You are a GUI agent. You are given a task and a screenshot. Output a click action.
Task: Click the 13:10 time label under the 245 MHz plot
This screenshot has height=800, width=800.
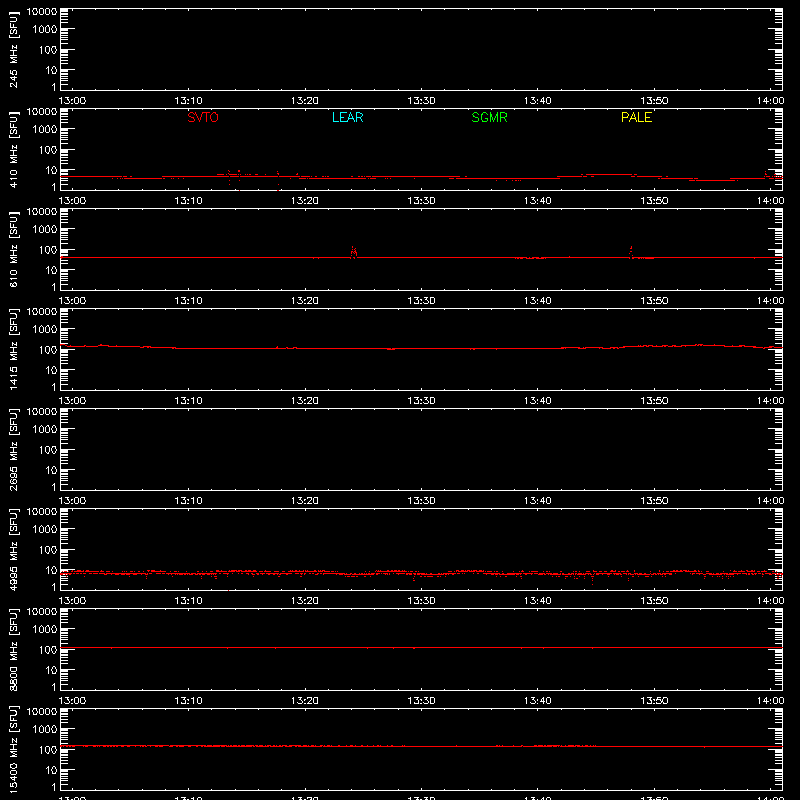click(188, 101)
